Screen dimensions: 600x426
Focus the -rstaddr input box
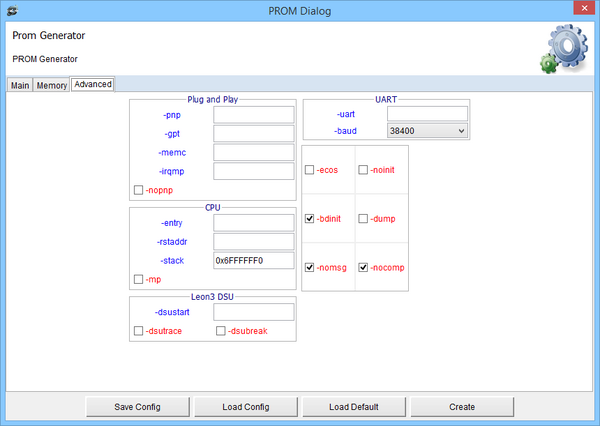point(254,242)
